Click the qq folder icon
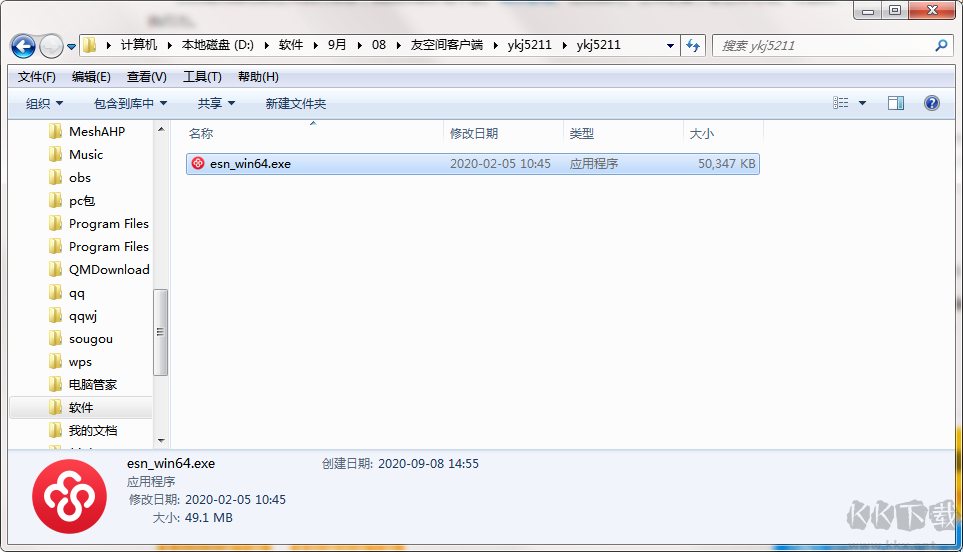Image resolution: width=963 pixels, height=552 pixels. (x=55, y=292)
